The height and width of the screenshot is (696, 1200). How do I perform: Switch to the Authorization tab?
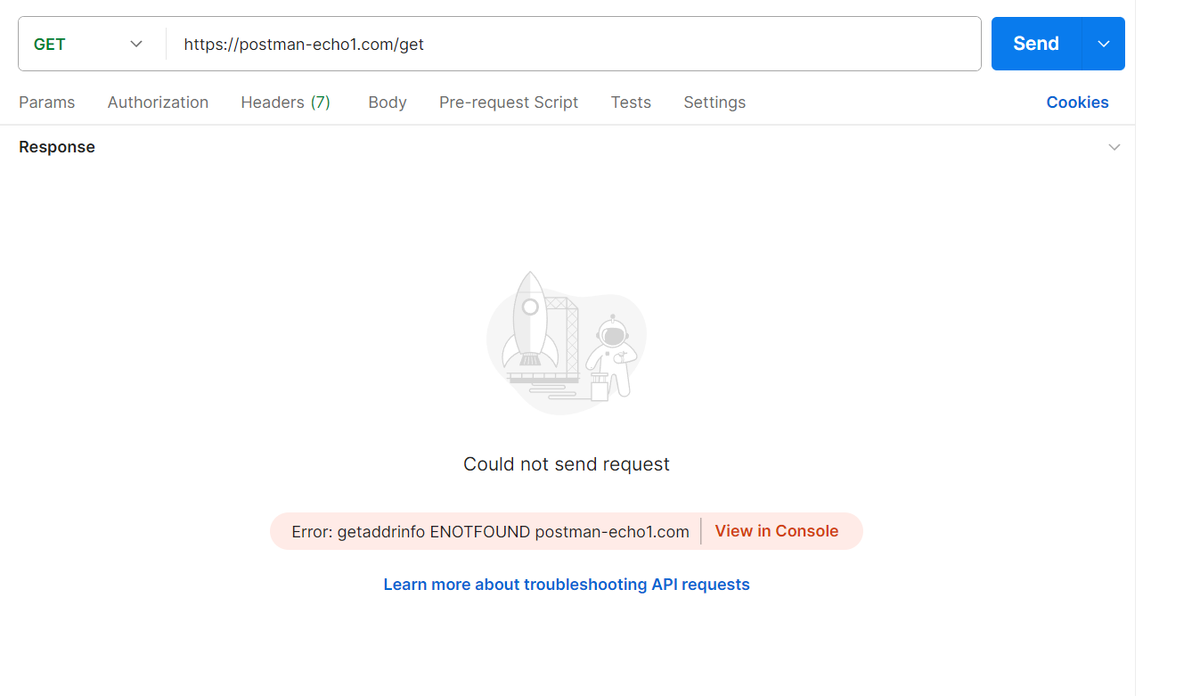point(157,101)
